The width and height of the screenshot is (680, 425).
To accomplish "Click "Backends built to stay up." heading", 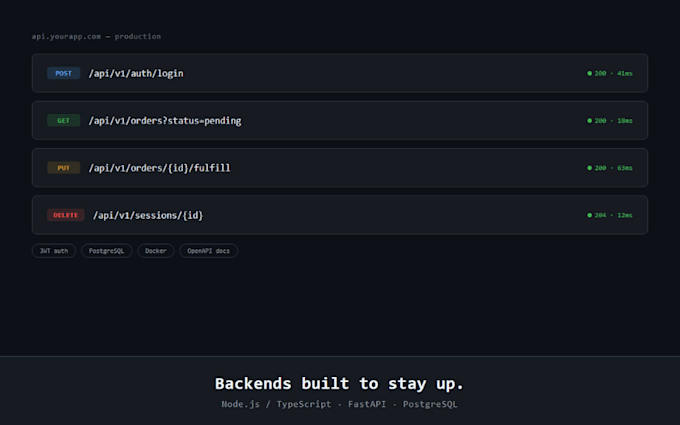I will click(340, 384).
